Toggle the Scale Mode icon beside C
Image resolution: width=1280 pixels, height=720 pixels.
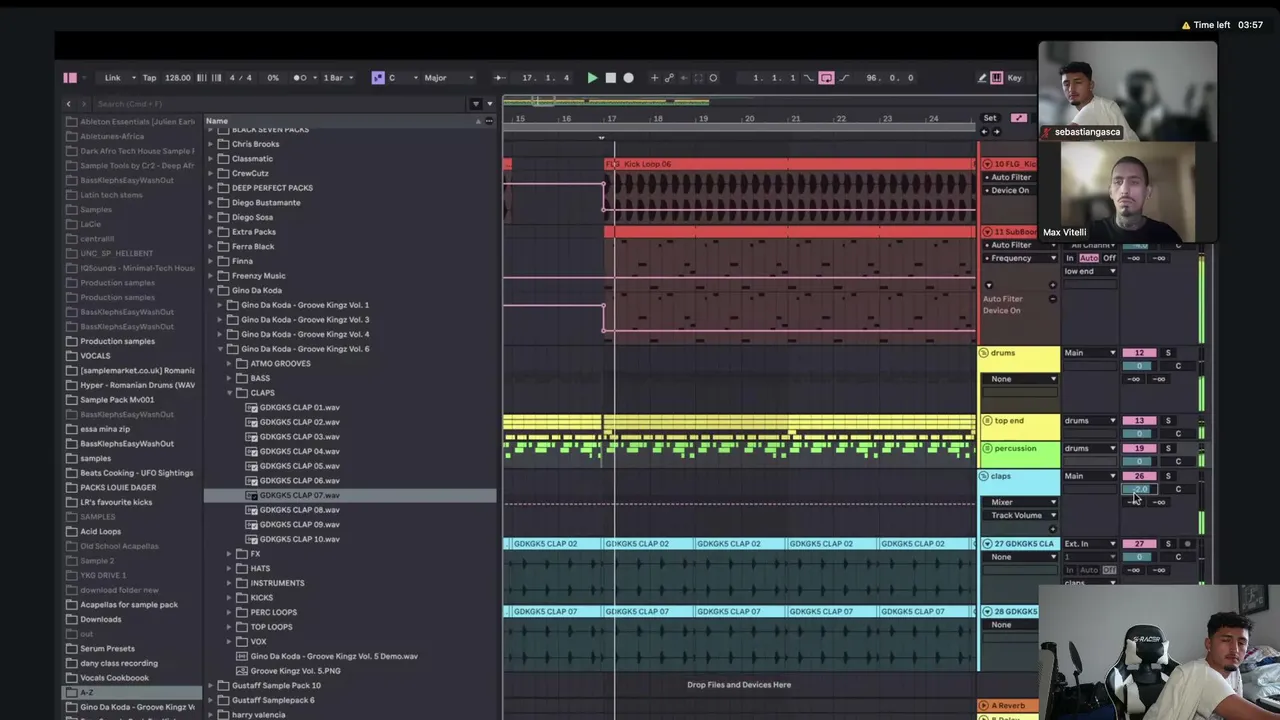378,78
